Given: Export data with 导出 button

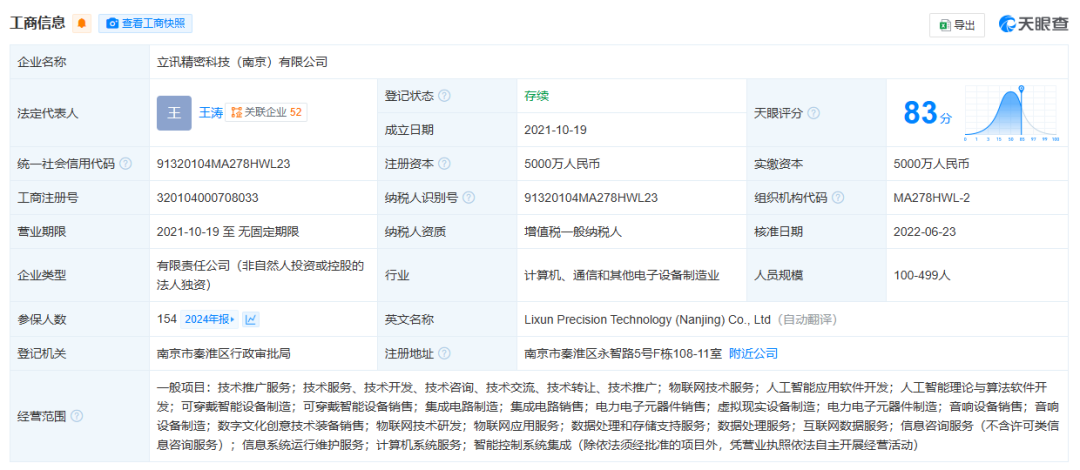Looking at the screenshot, I should tap(957, 25).
